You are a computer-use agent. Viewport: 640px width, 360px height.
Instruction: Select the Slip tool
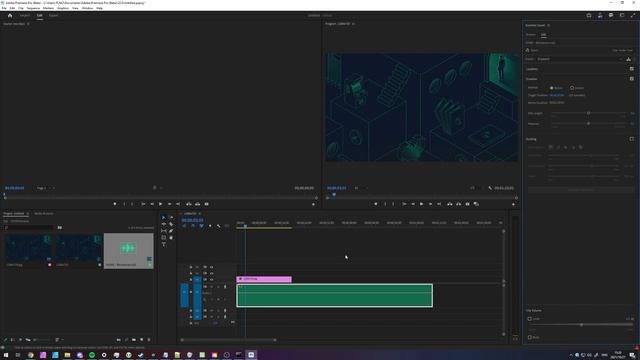pyautogui.click(x=164, y=231)
